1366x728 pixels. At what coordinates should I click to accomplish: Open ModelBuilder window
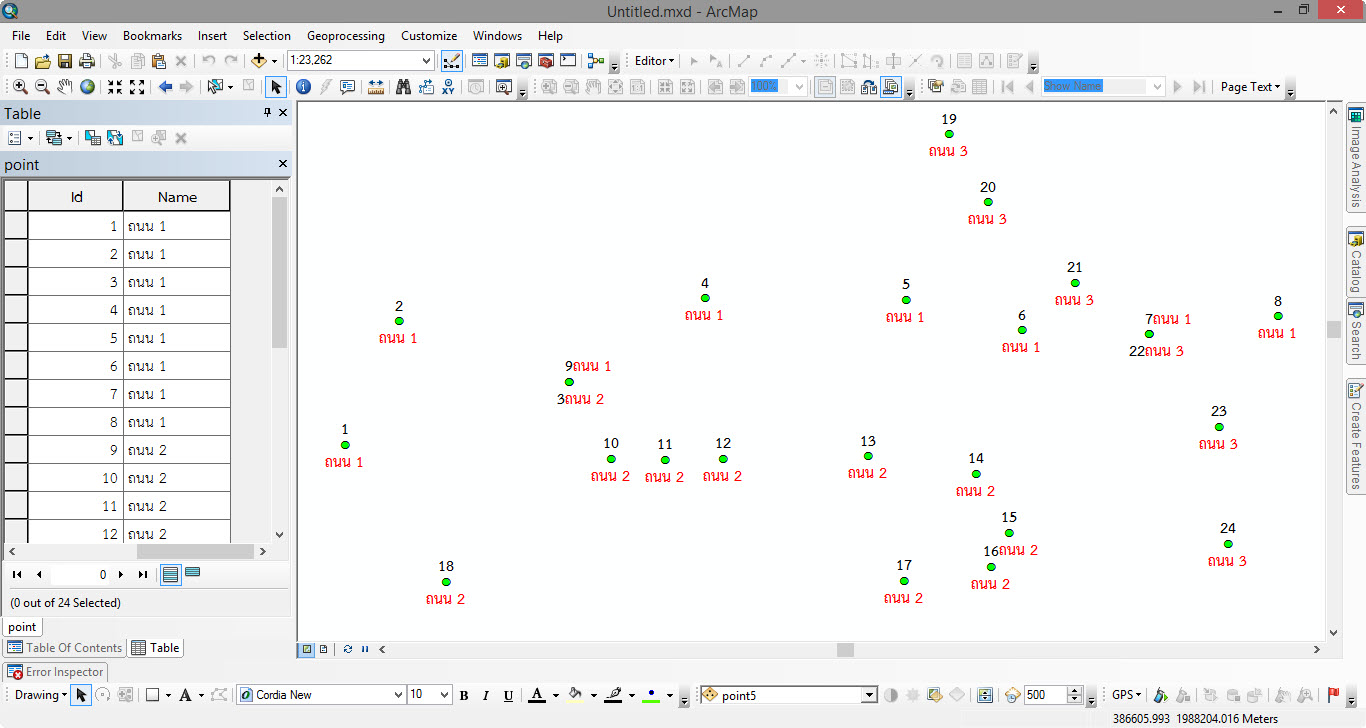596,61
